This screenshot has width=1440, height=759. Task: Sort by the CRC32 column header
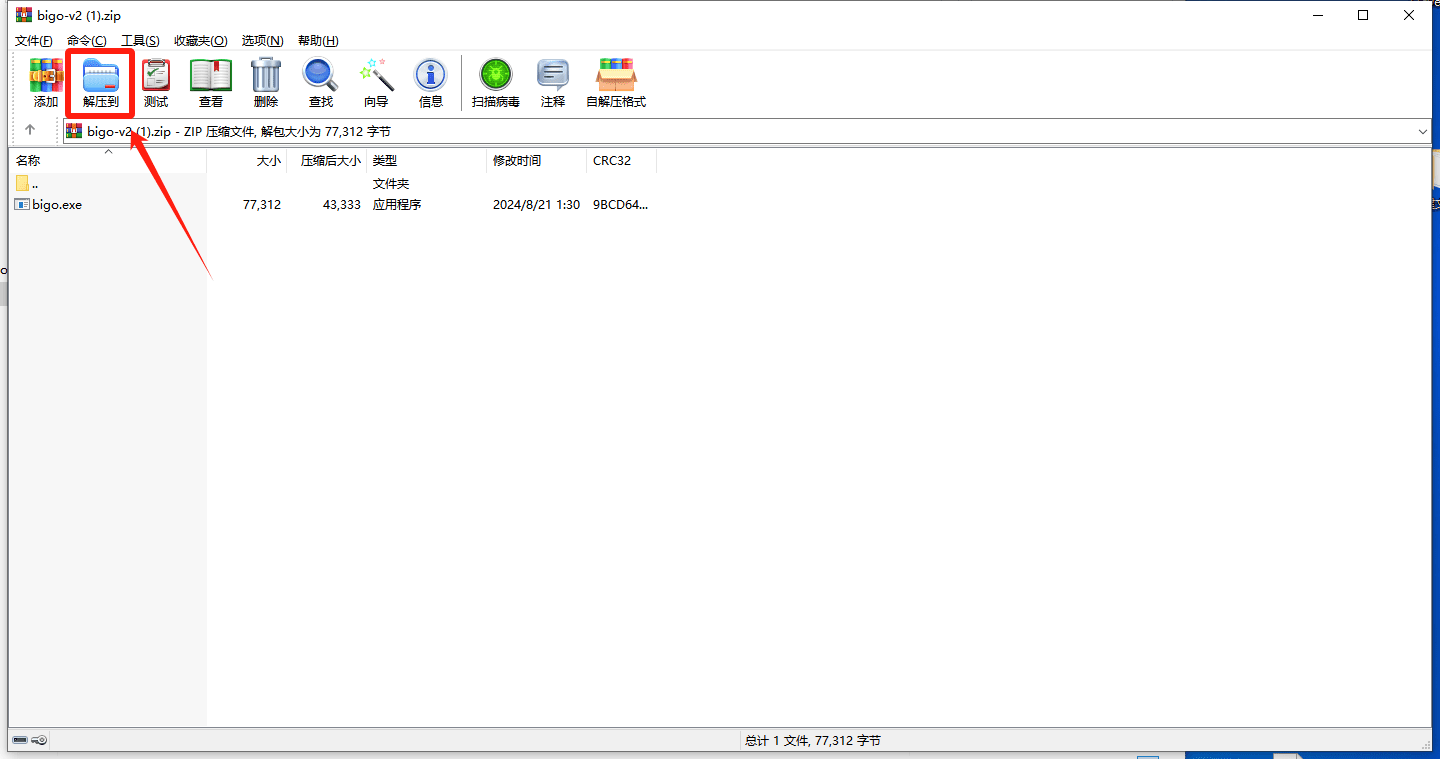point(622,160)
